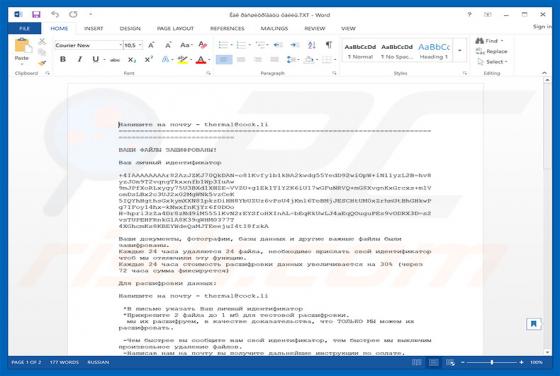Open the FILE tab

pos(24,29)
